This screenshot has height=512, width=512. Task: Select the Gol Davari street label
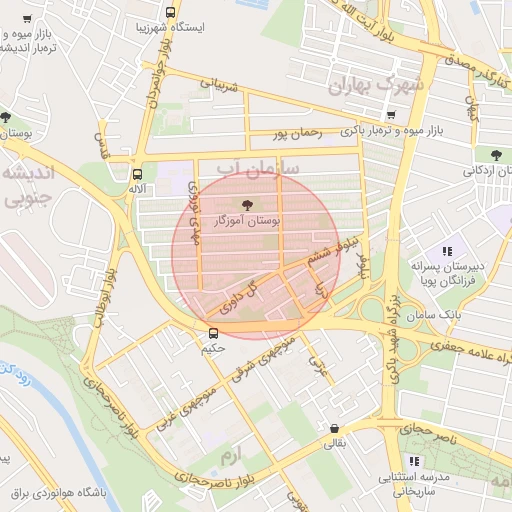coord(239,297)
